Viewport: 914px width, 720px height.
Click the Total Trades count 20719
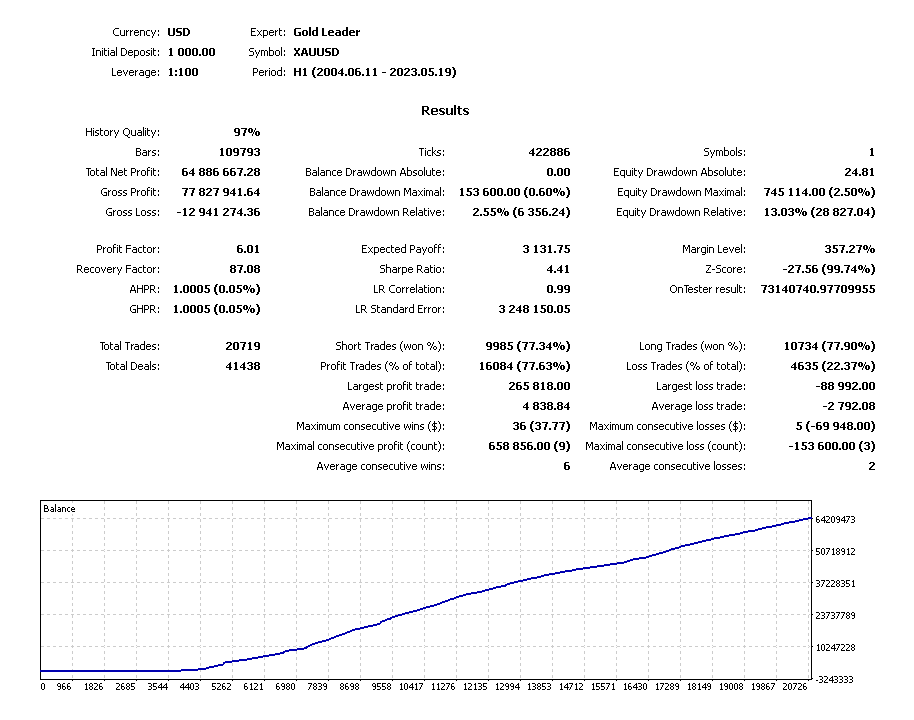coord(239,346)
